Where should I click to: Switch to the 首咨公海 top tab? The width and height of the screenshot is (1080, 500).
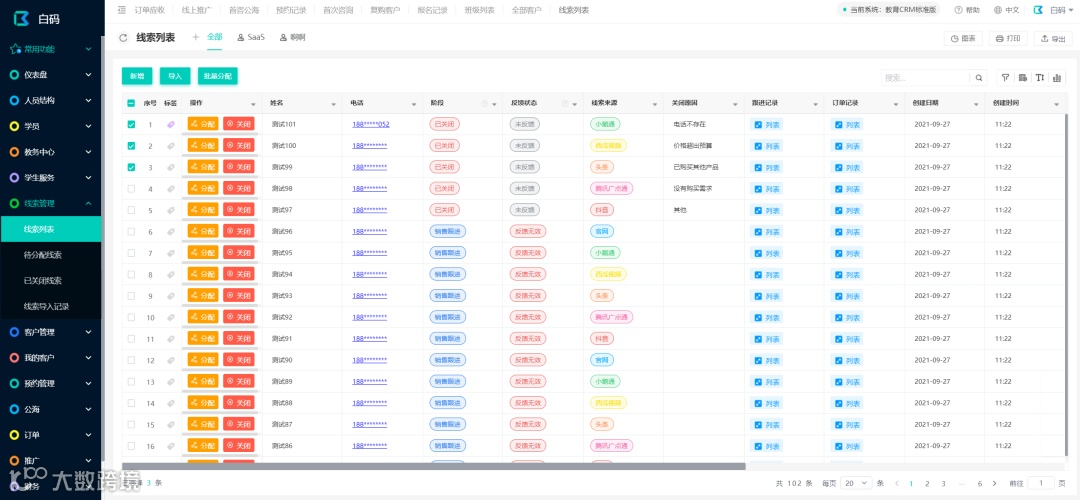click(244, 10)
